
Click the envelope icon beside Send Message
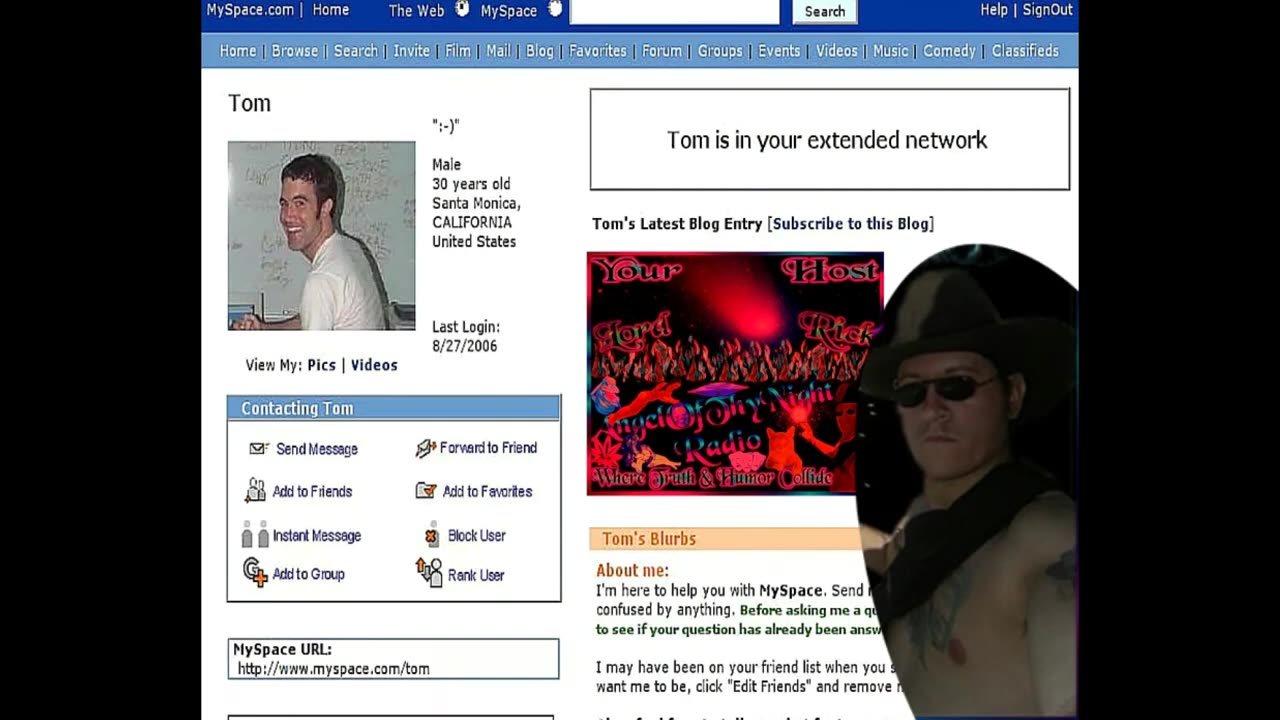pyautogui.click(x=258, y=449)
